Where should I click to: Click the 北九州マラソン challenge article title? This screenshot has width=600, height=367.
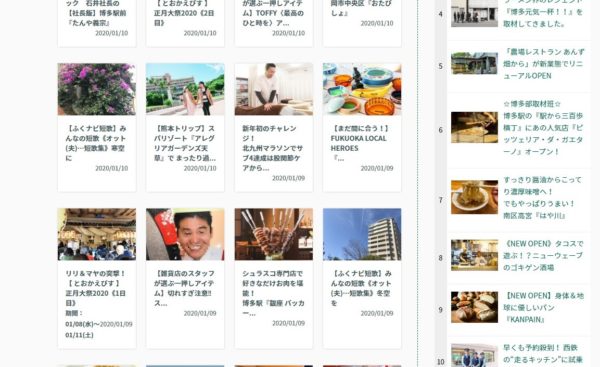(x=272, y=148)
